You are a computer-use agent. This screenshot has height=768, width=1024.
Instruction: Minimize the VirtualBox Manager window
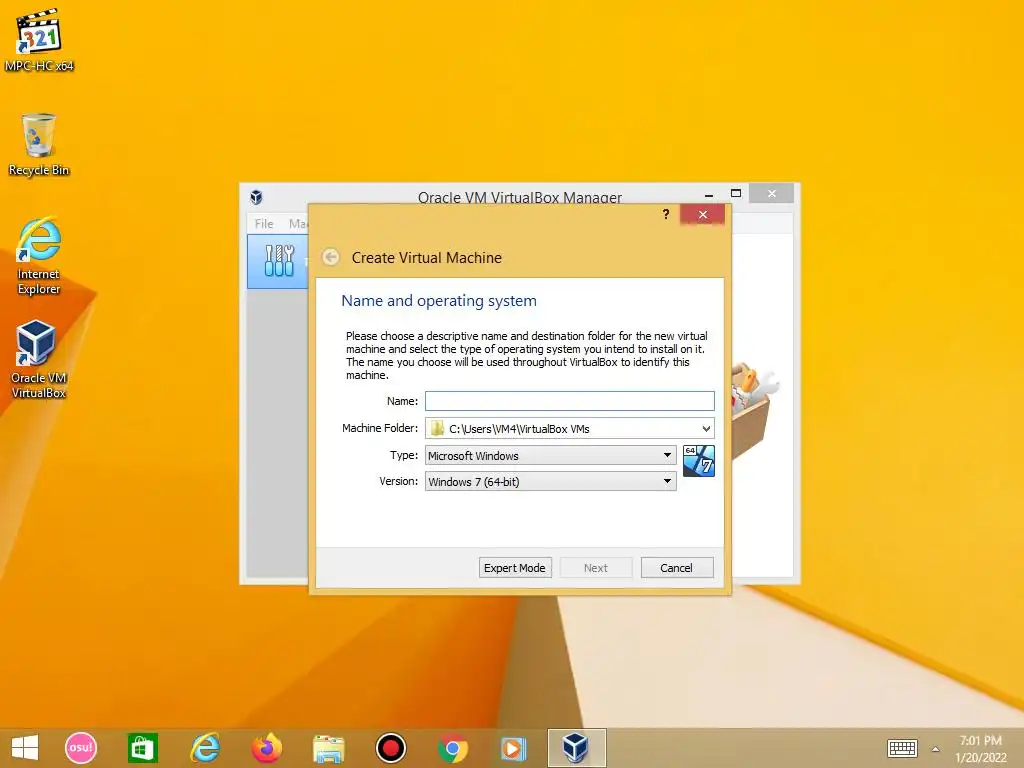(709, 194)
